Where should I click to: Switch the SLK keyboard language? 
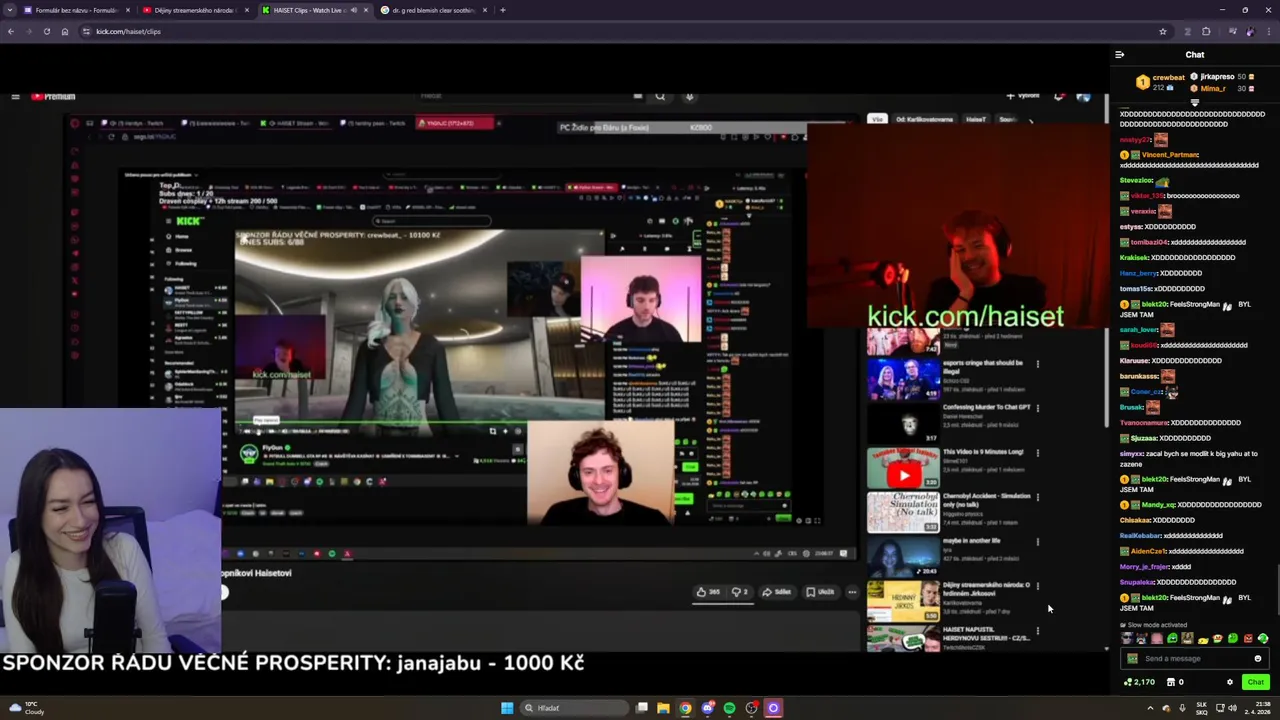pyautogui.click(x=1201, y=708)
